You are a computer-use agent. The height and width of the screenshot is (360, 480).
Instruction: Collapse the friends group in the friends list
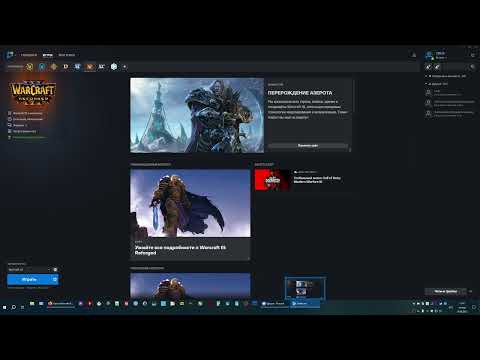436,84
